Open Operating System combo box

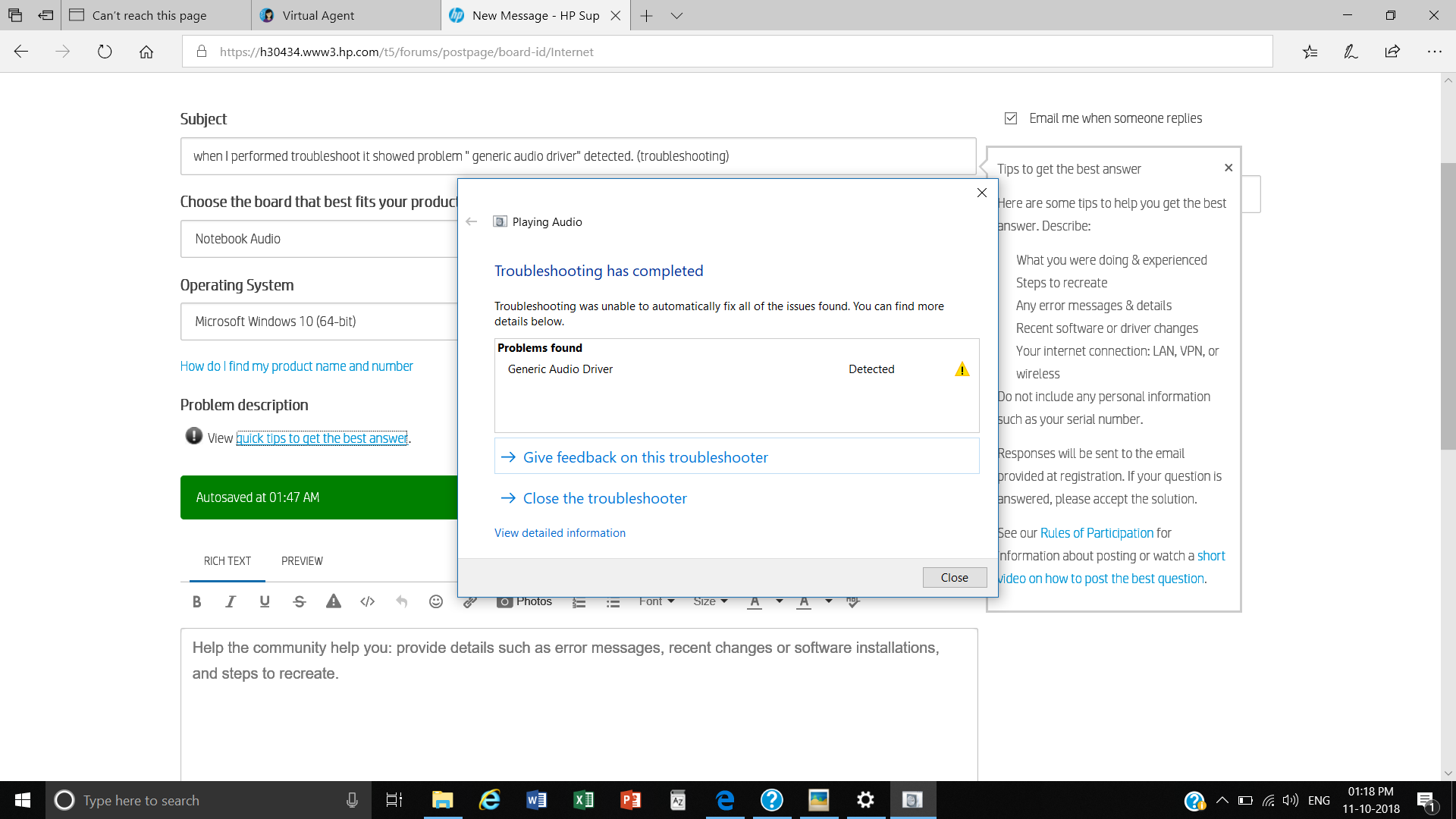click(x=318, y=322)
